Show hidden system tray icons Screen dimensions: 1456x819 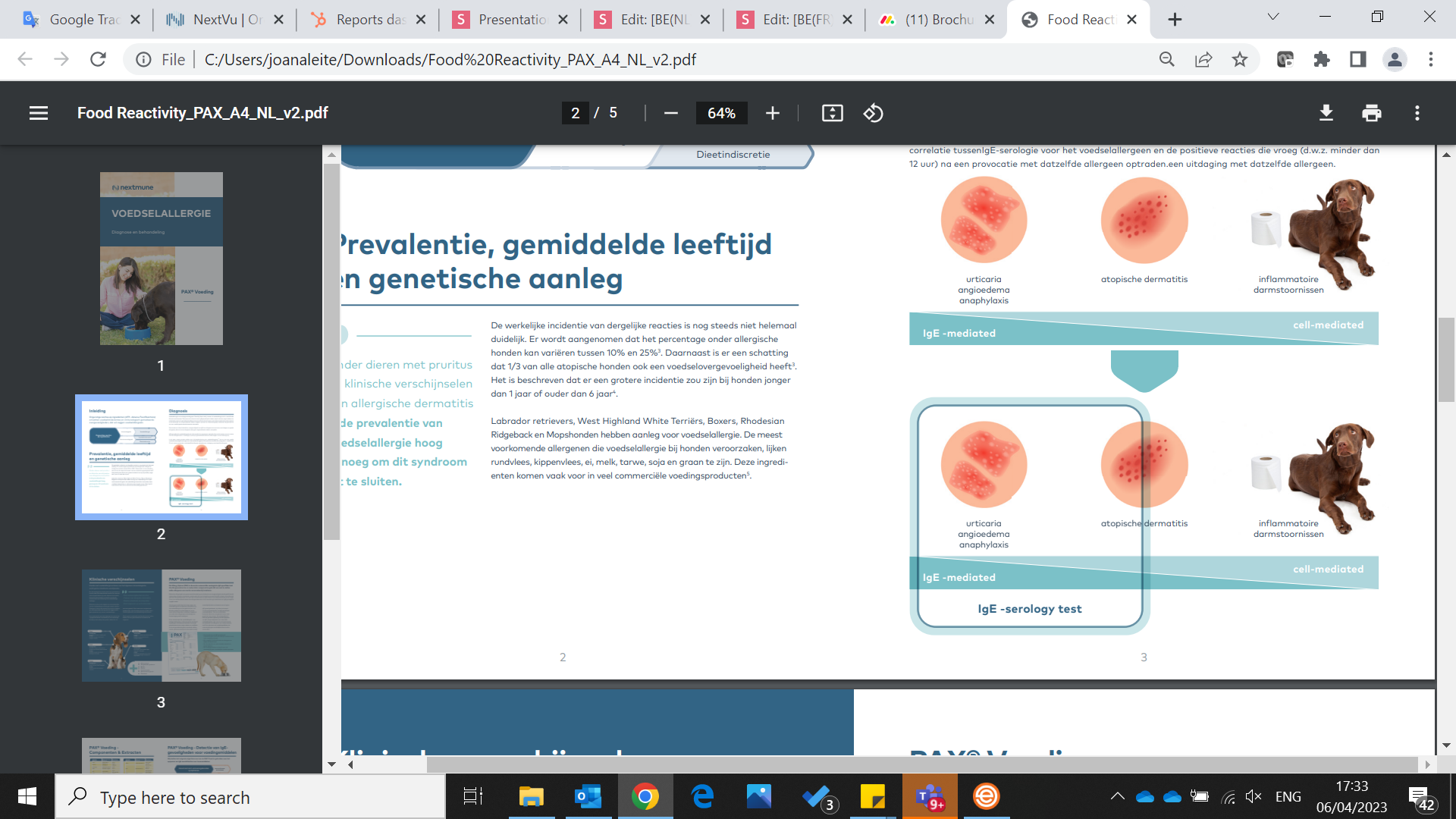click(x=1117, y=796)
